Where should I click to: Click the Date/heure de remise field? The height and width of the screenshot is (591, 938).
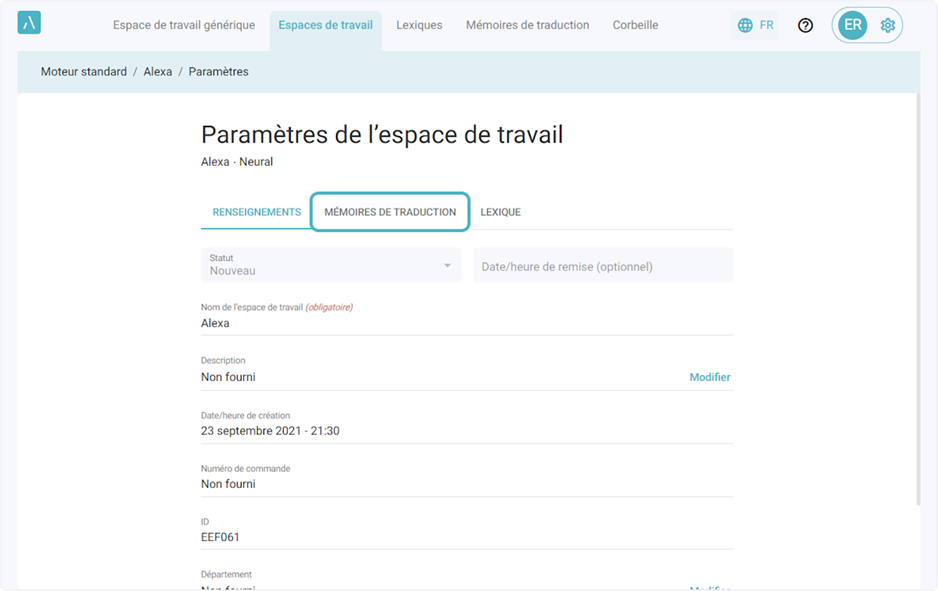(602, 266)
